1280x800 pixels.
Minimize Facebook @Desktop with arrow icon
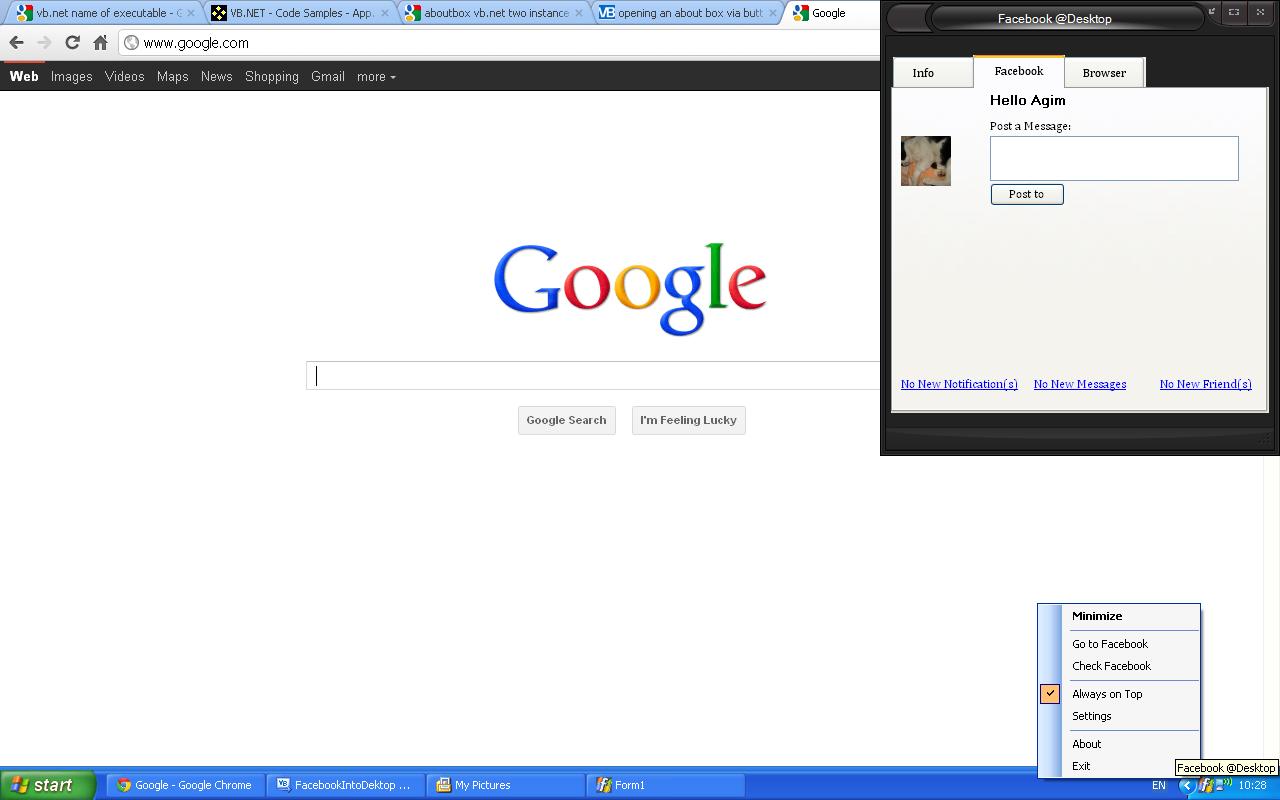click(x=1212, y=12)
